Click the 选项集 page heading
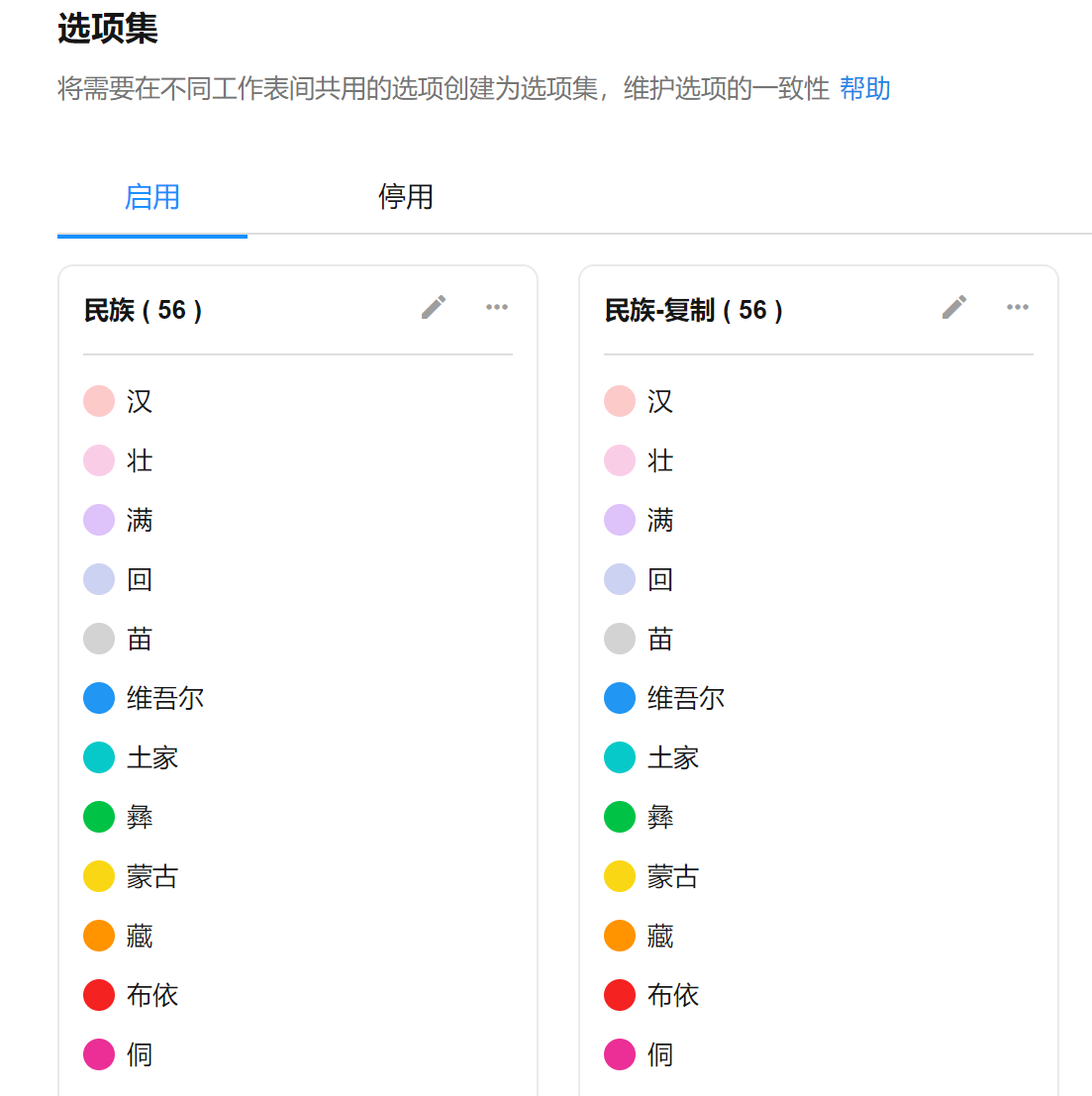The height and width of the screenshot is (1096, 1092). tap(108, 29)
